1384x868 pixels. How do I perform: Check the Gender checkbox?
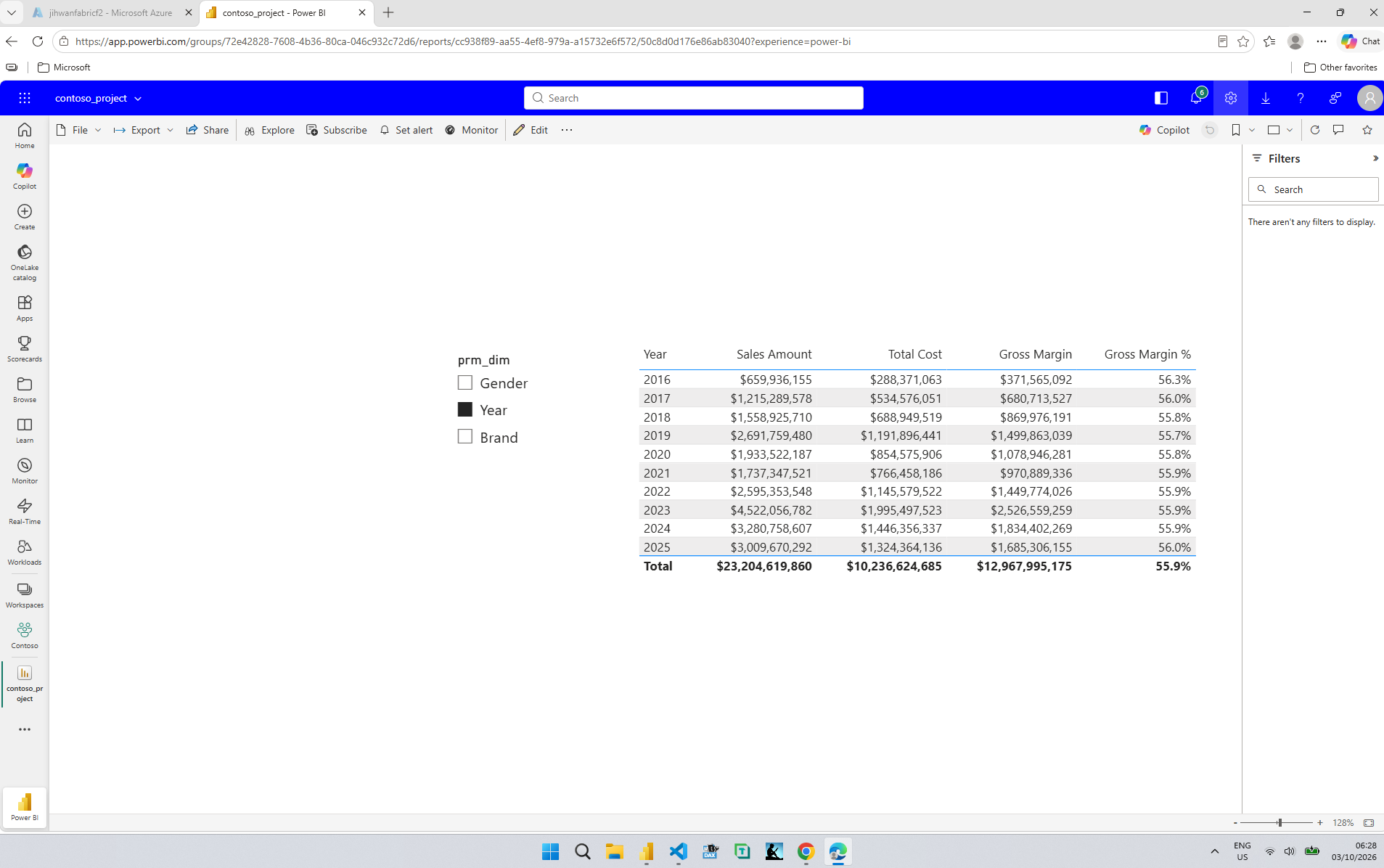point(465,382)
